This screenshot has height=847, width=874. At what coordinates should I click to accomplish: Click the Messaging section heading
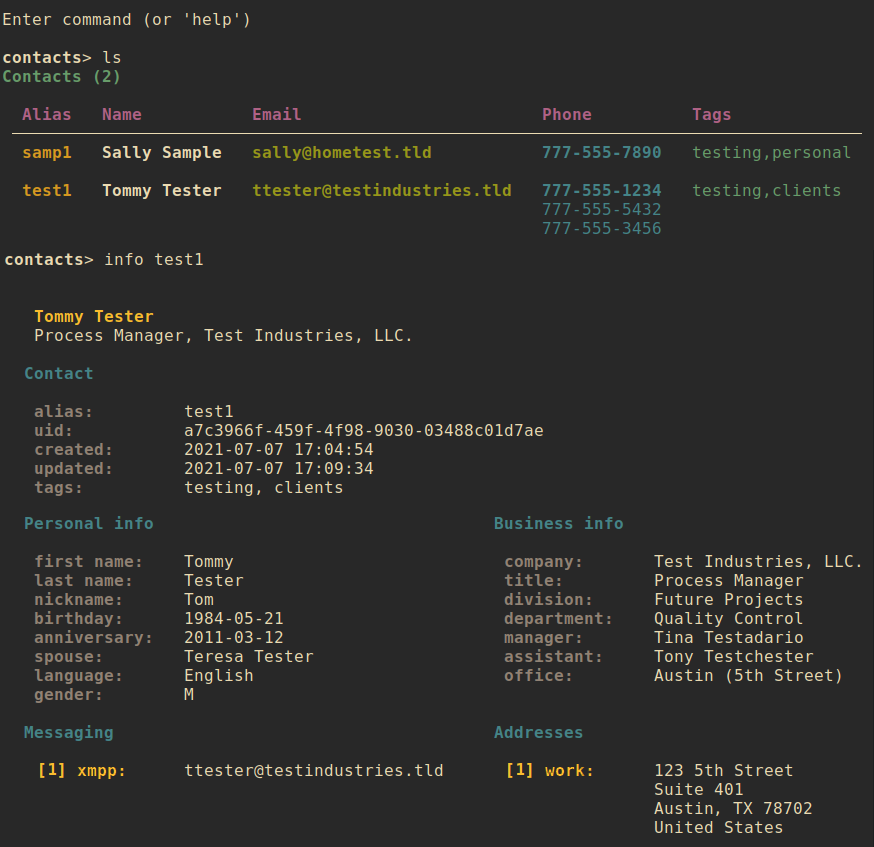[68, 733]
